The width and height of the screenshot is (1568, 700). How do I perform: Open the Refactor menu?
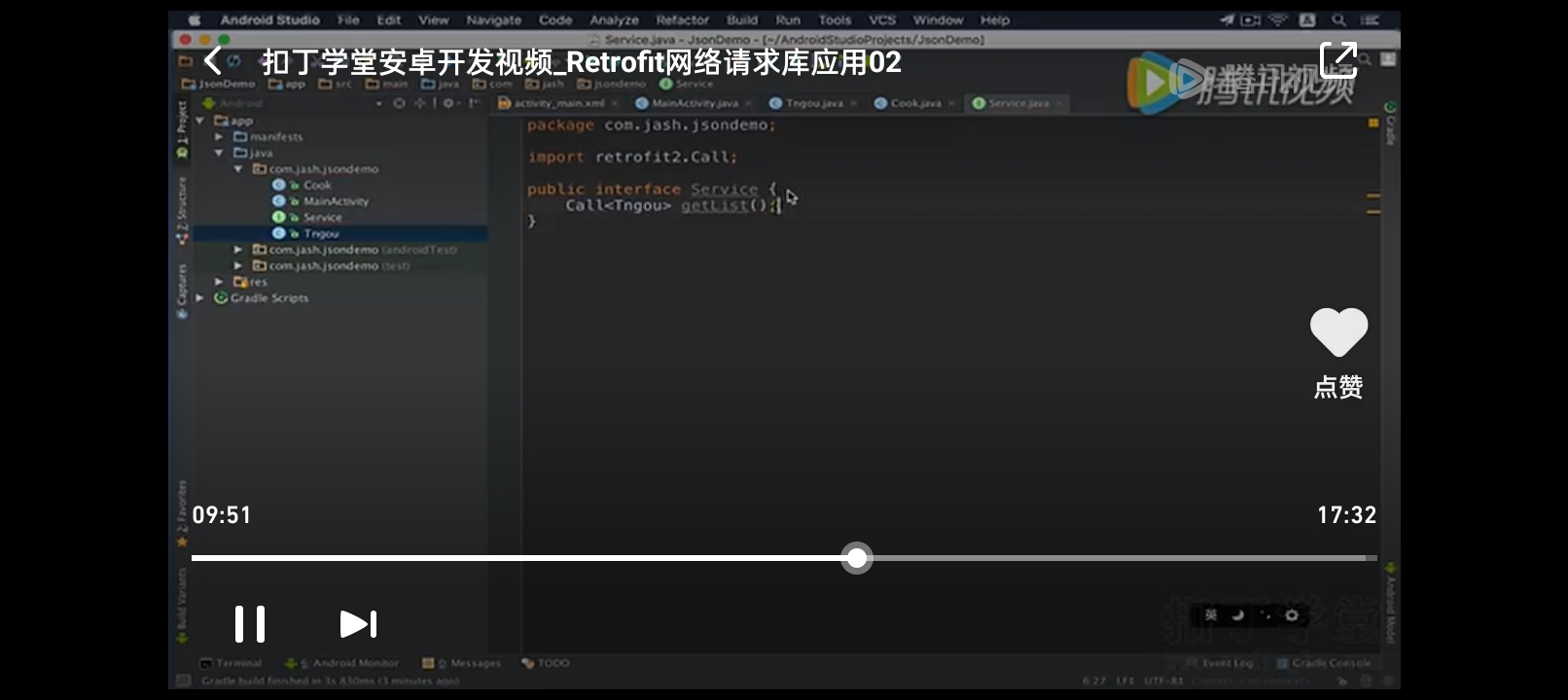[683, 19]
